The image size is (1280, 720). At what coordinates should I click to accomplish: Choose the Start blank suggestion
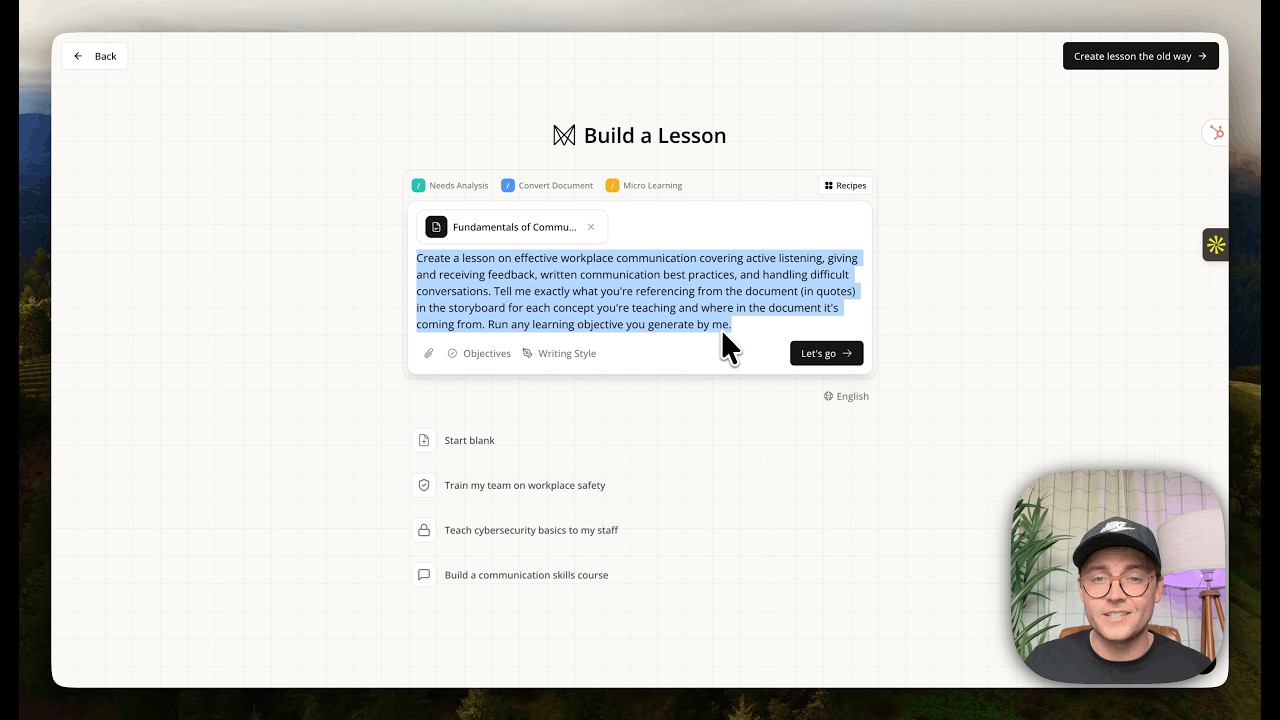pyautogui.click(x=455, y=440)
